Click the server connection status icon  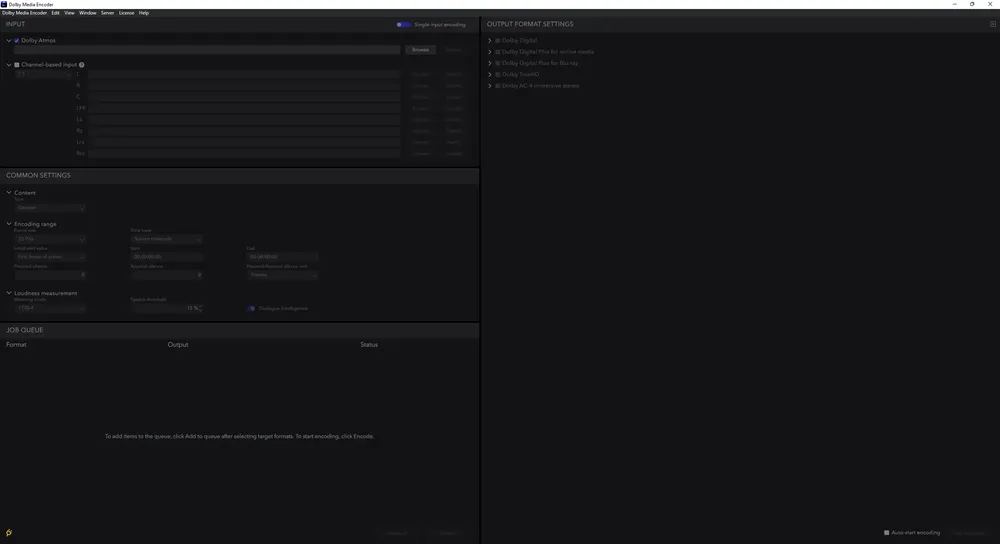pyautogui.click(x=9, y=533)
